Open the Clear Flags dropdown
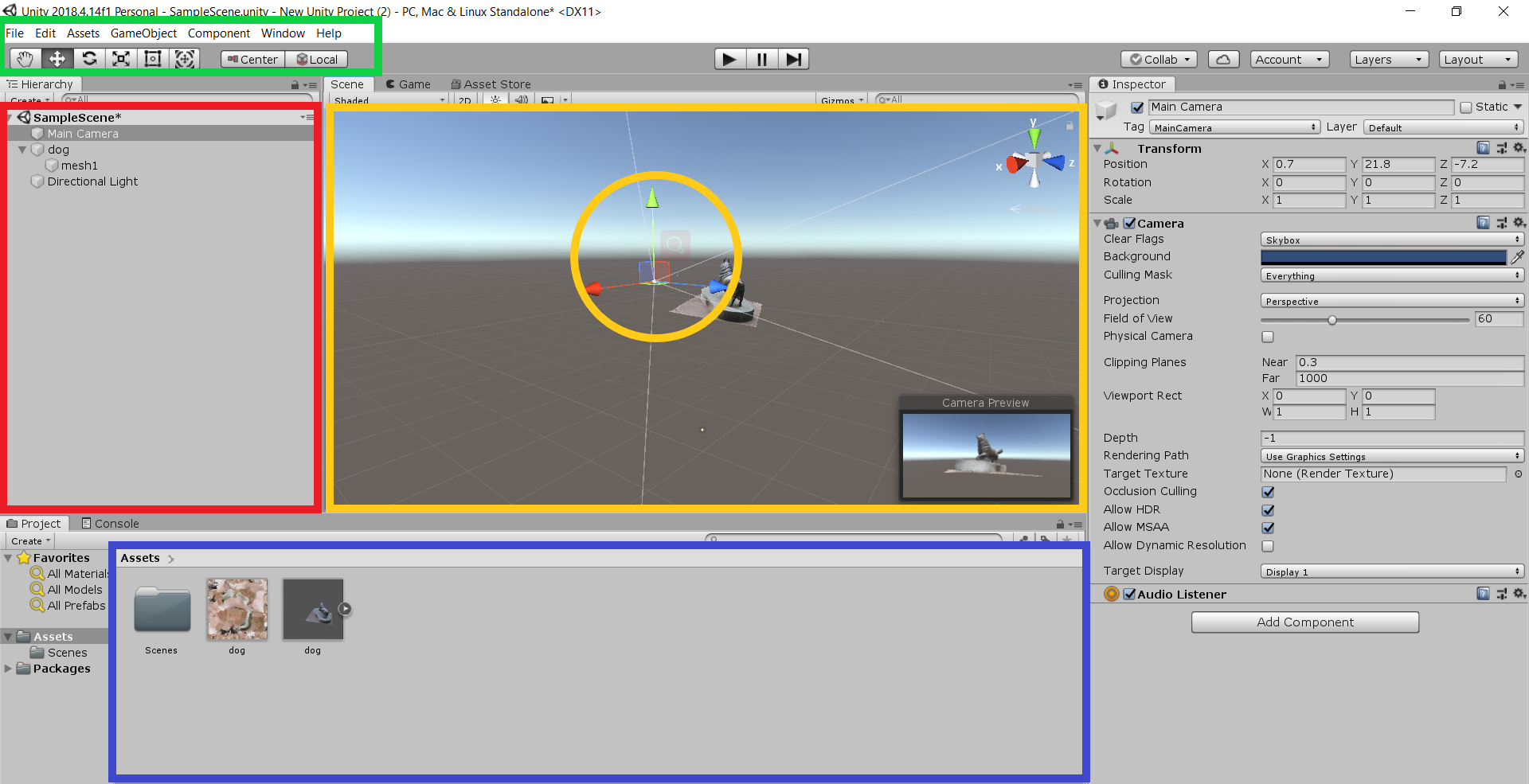Viewport: 1529px width, 784px height. [x=1392, y=240]
